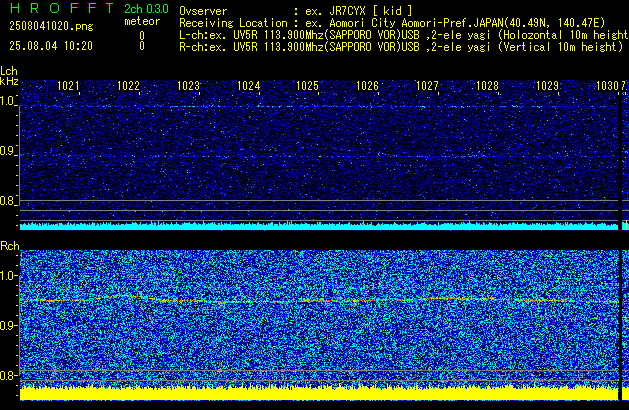The height and width of the screenshot is (410, 629).
Task: Click the Rch 1.0 kHz axis label
Action: (x=9, y=276)
